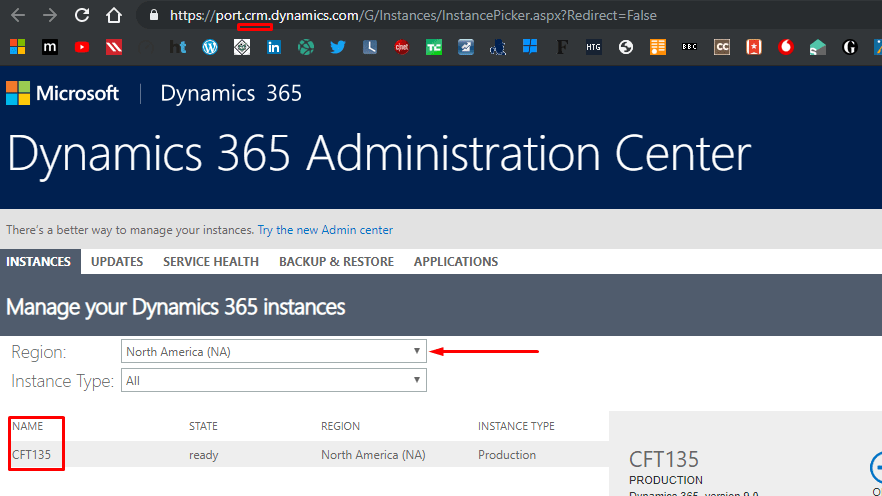Open the blue Windows logo bookmark

click(530, 47)
